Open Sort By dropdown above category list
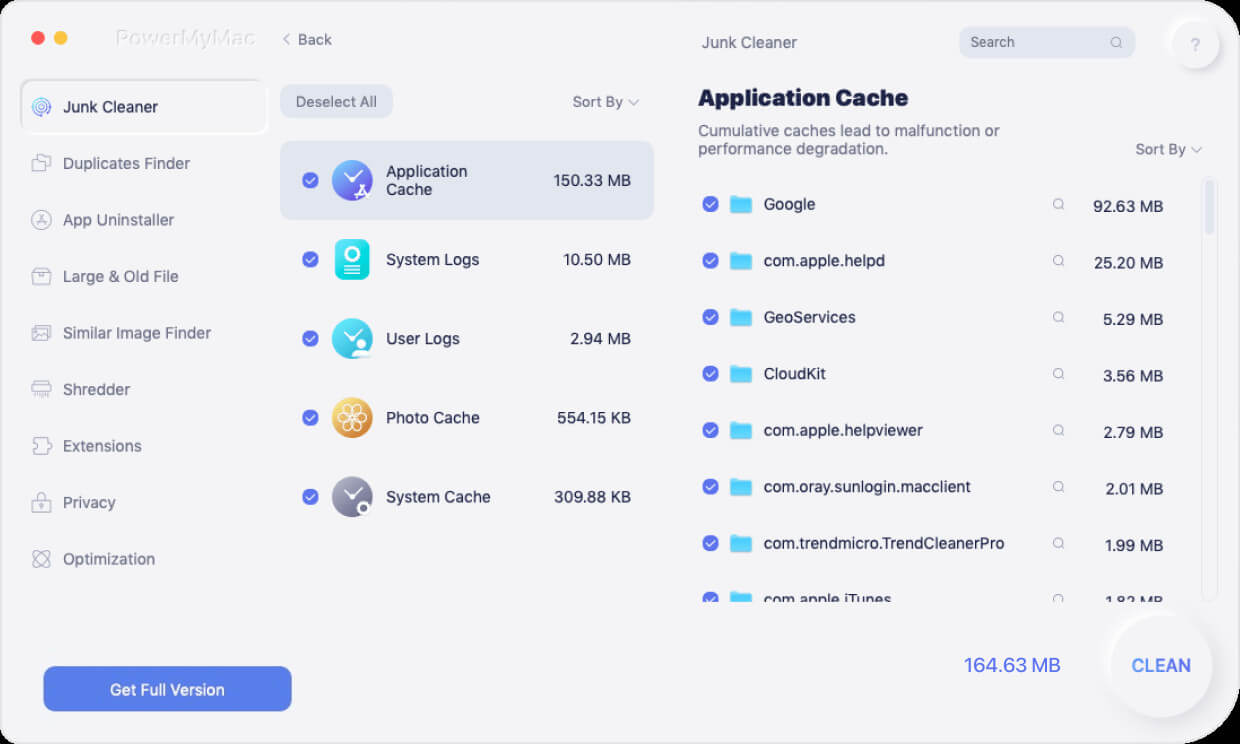 click(x=605, y=102)
